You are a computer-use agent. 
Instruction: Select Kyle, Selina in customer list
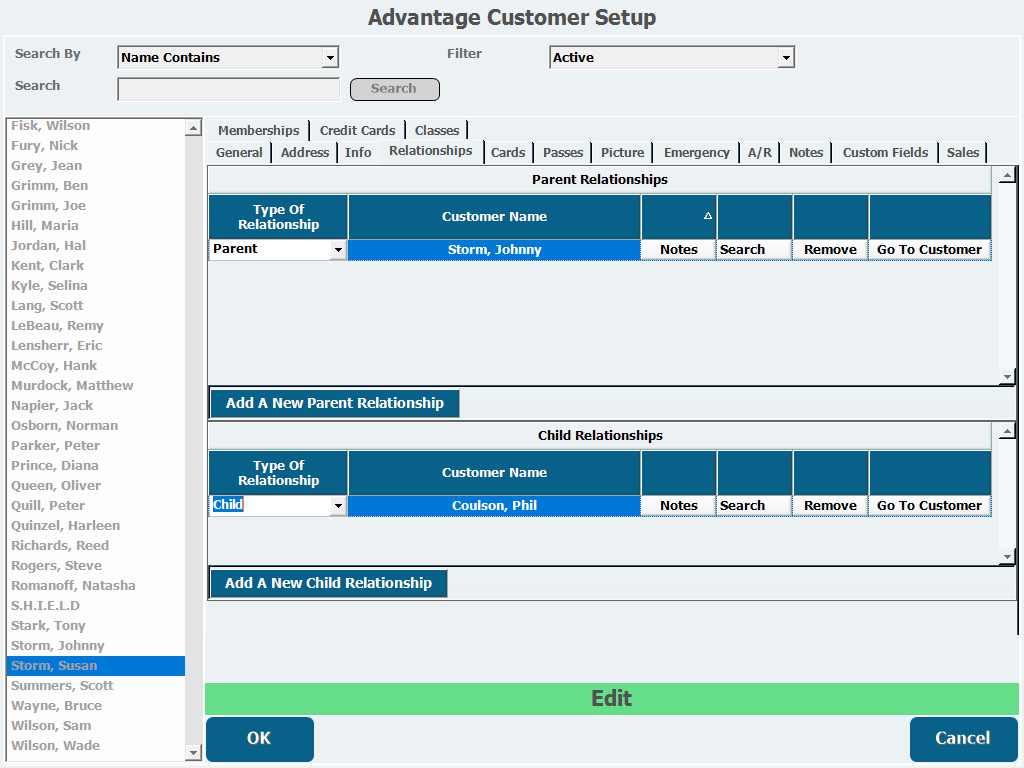coord(96,285)
